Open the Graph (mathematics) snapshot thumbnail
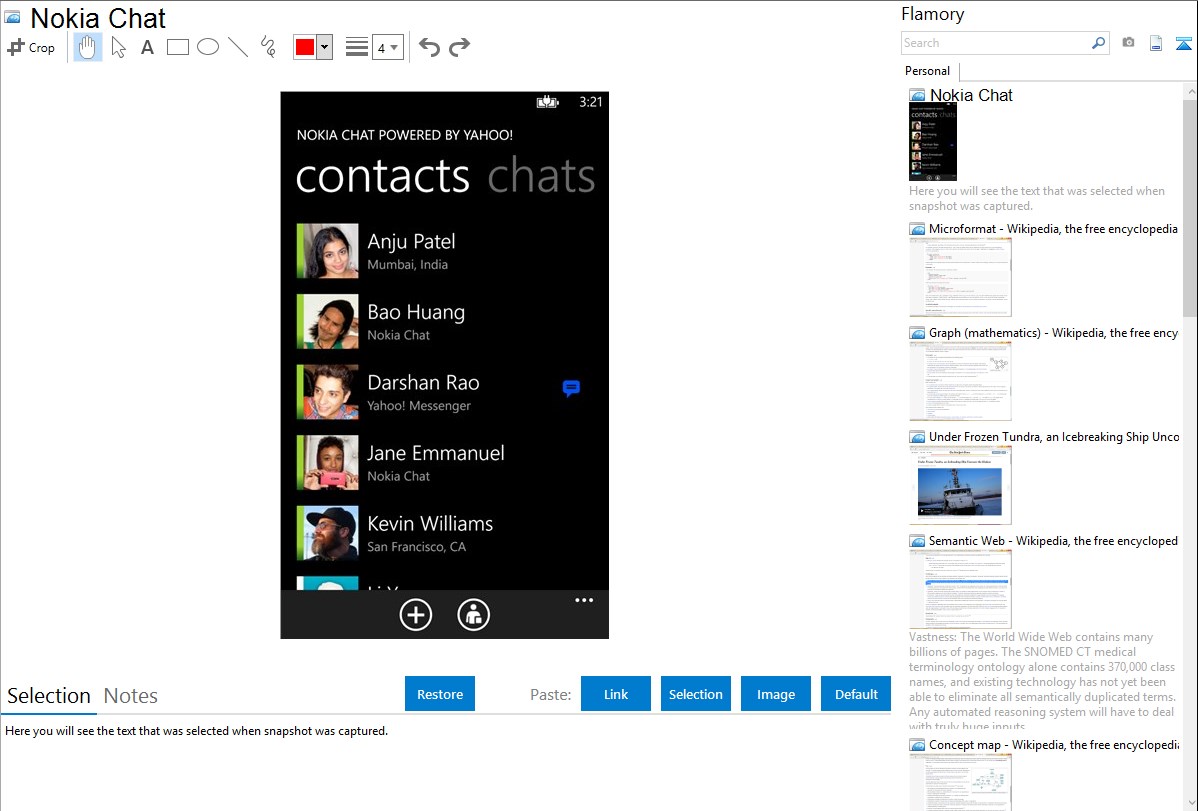The height and width of the screenshot is (811, 1198). (960, 381)
